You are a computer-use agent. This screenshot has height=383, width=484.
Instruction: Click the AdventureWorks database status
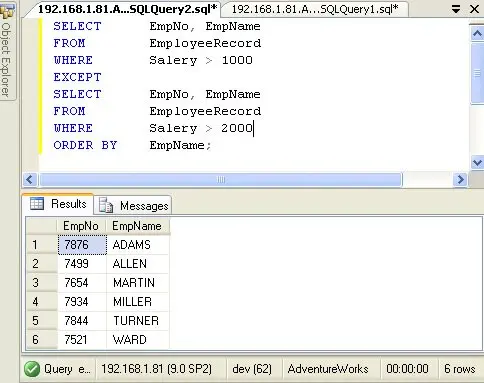point(328,369)
